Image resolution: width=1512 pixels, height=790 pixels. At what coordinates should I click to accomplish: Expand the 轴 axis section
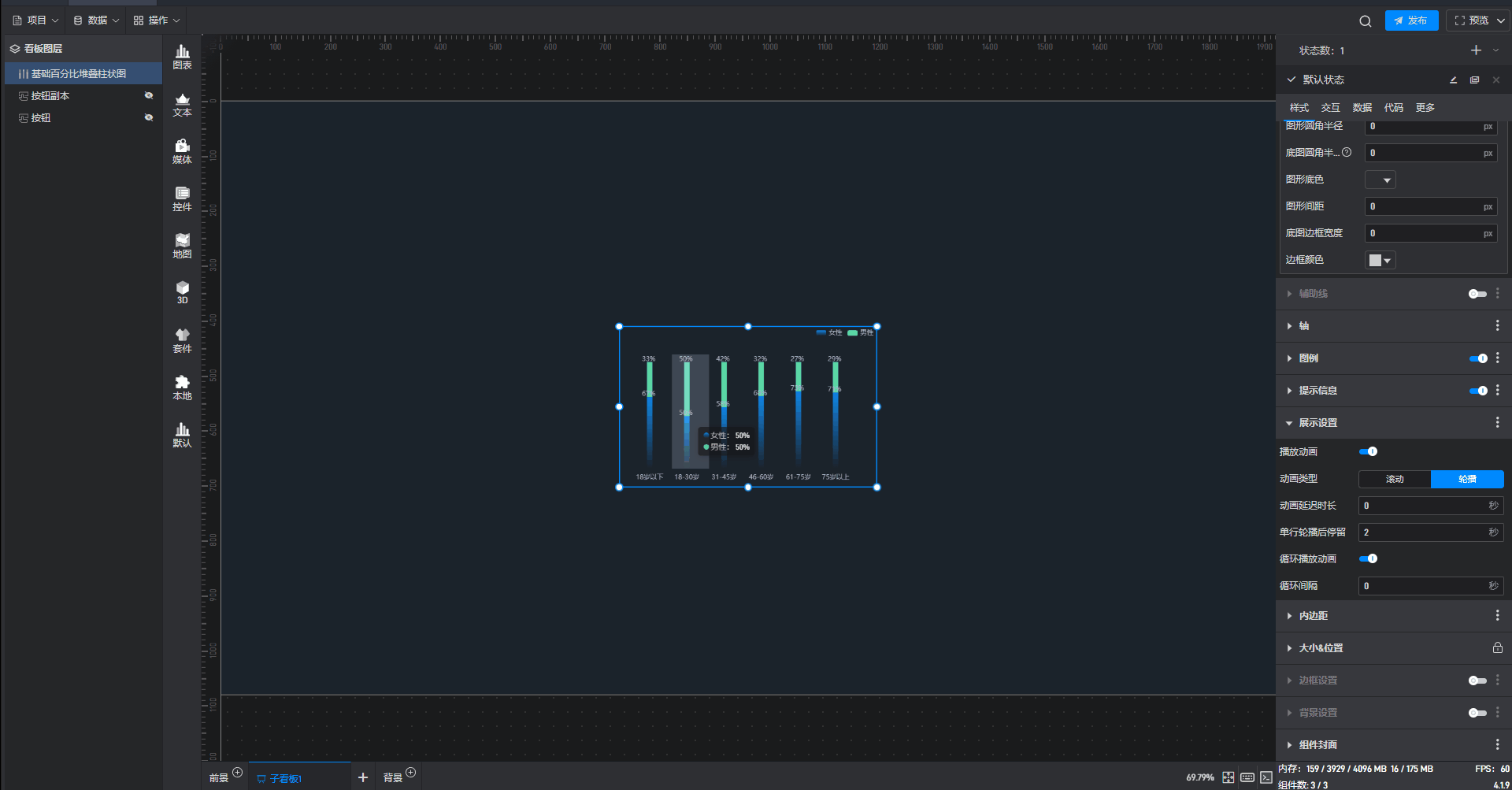(1304, 326)
